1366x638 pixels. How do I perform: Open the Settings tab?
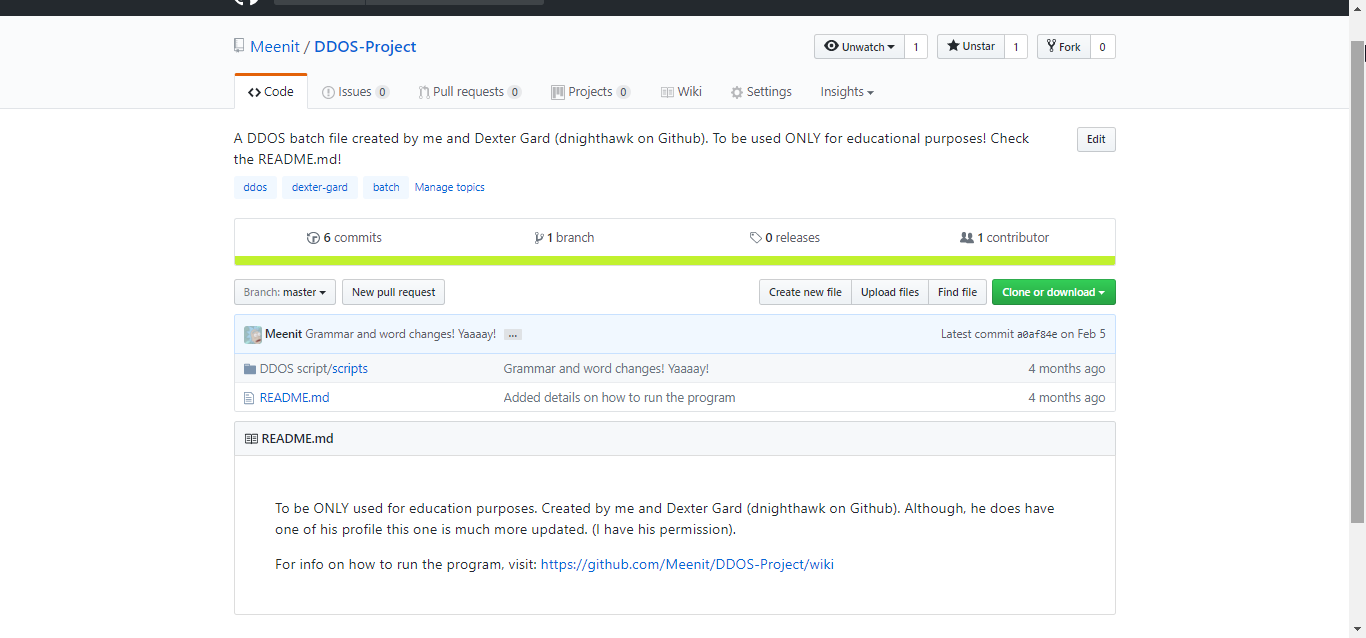(x=761, y=91)
